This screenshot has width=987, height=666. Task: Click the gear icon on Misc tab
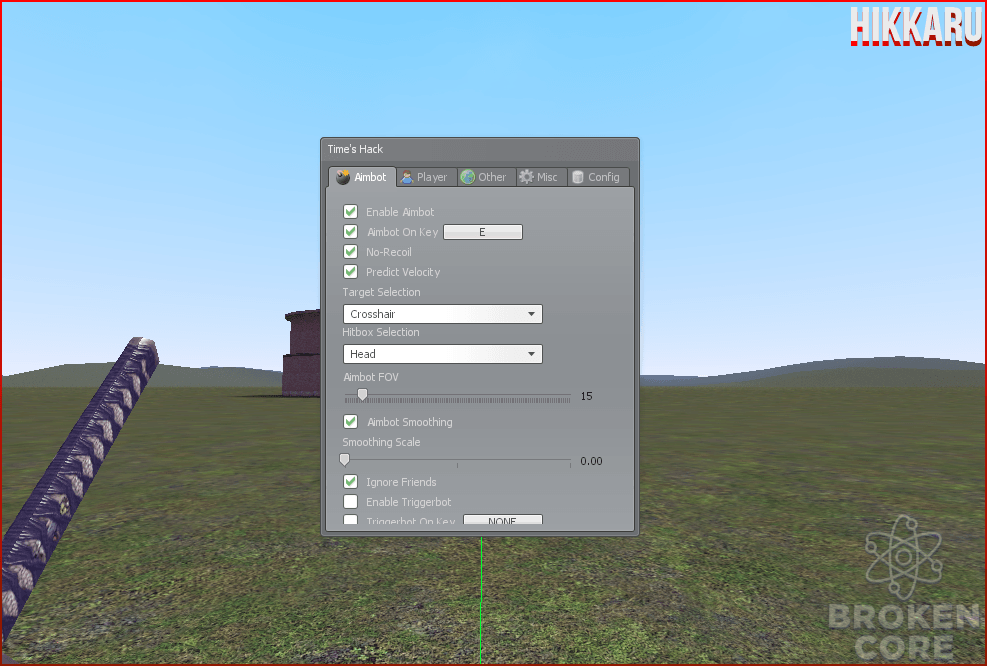coord(526,177)
